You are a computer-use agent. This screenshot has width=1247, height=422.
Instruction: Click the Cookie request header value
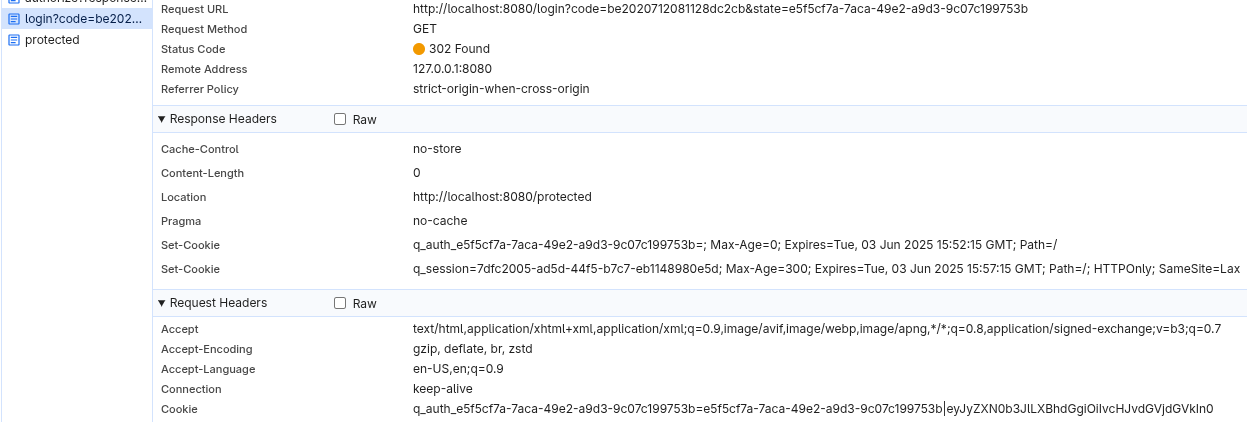click(x=813, y=409)
